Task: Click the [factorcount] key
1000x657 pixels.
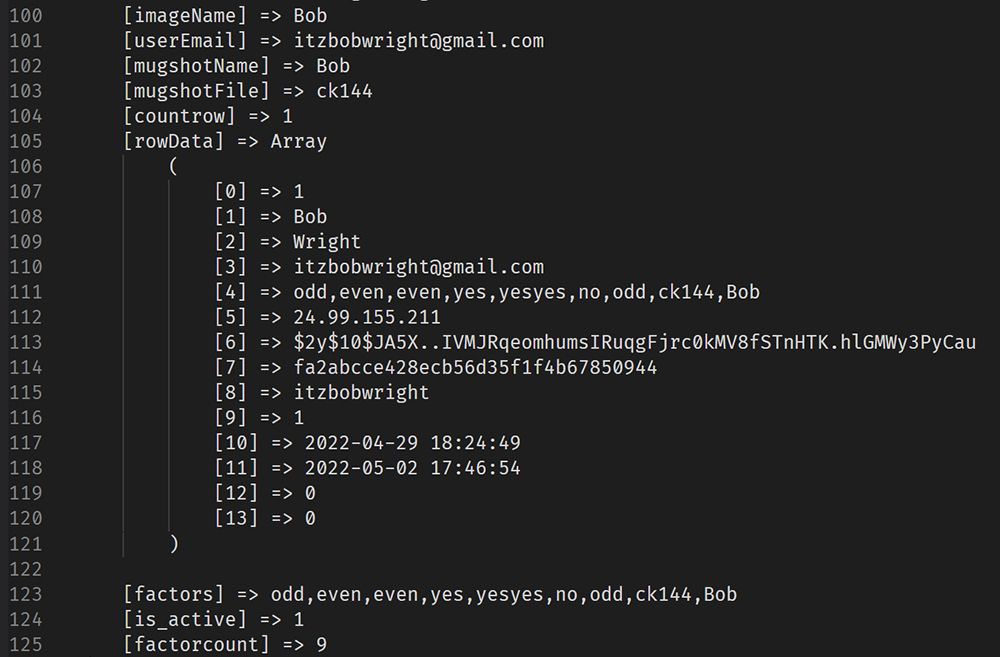Action: coord(196,644)
